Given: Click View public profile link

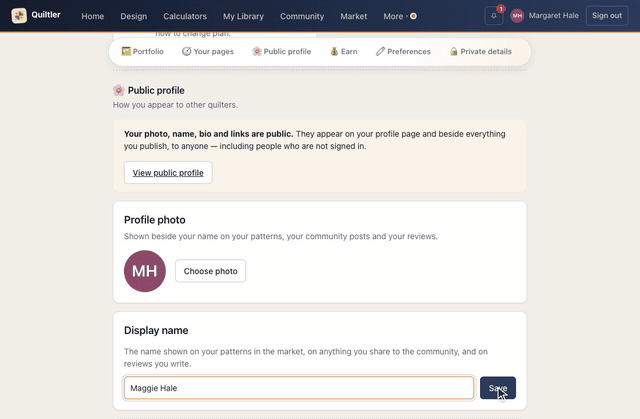Looking at the screenshot, I should click(x=168, y=173).
